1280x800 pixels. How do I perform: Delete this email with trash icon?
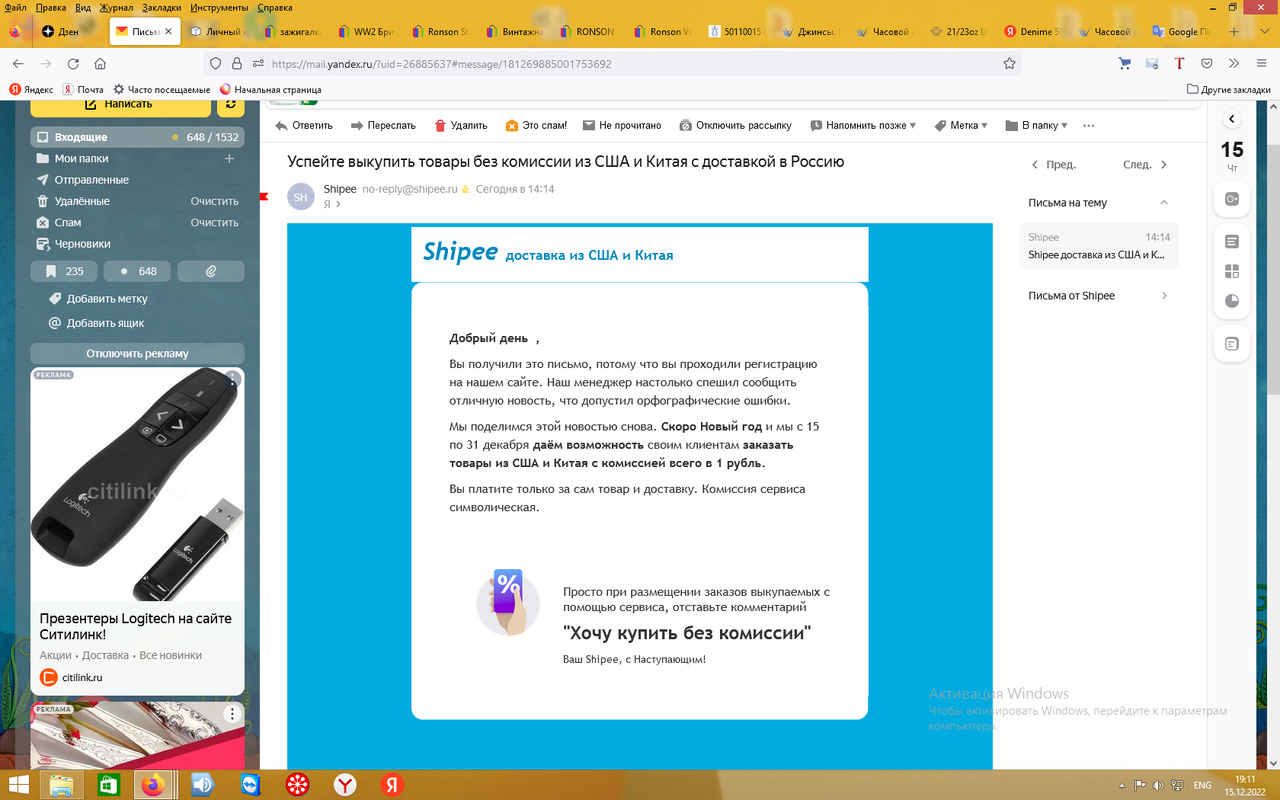[x=440, y=126]
